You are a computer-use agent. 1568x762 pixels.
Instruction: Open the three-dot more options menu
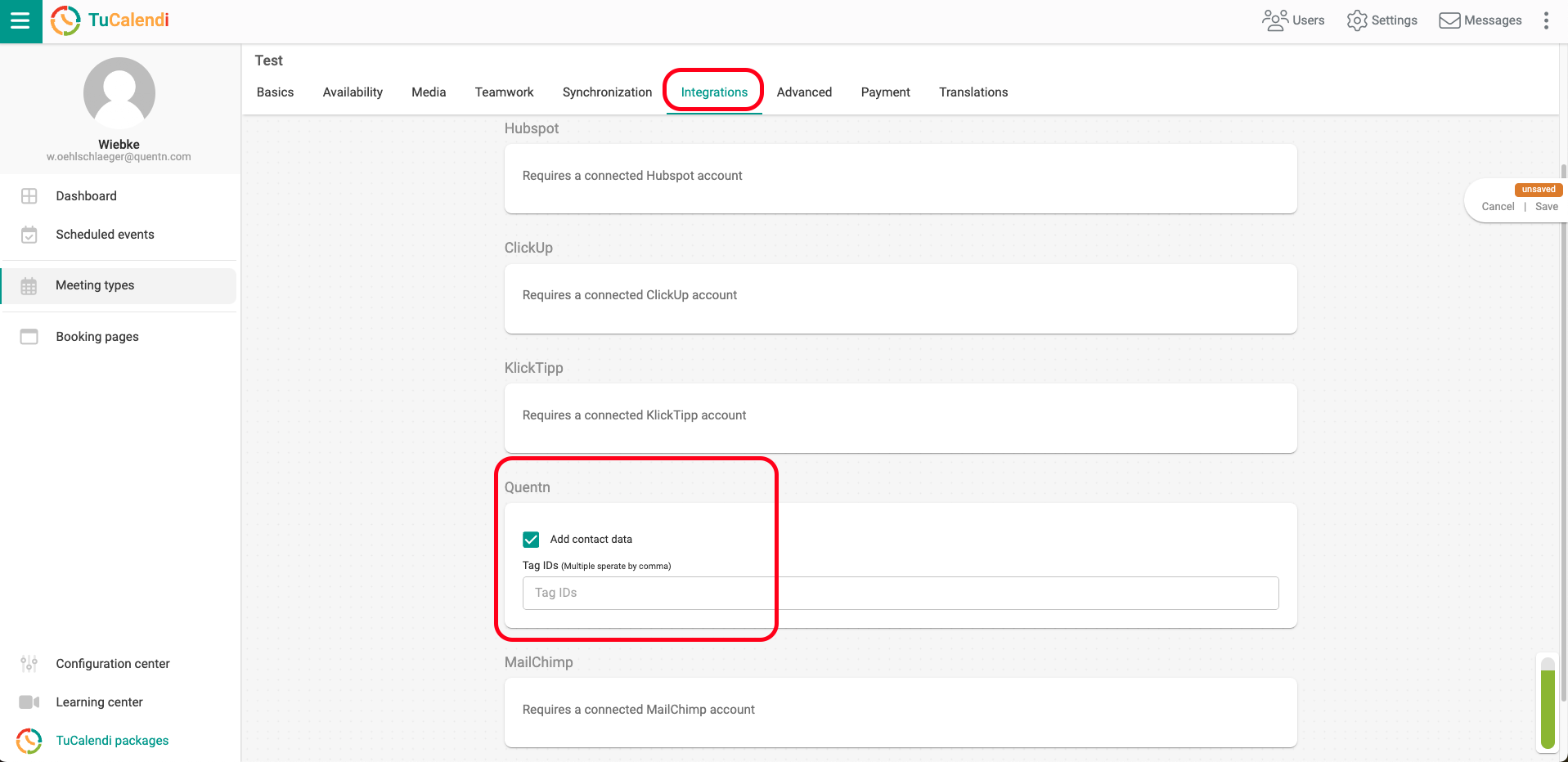[1546, 20]
